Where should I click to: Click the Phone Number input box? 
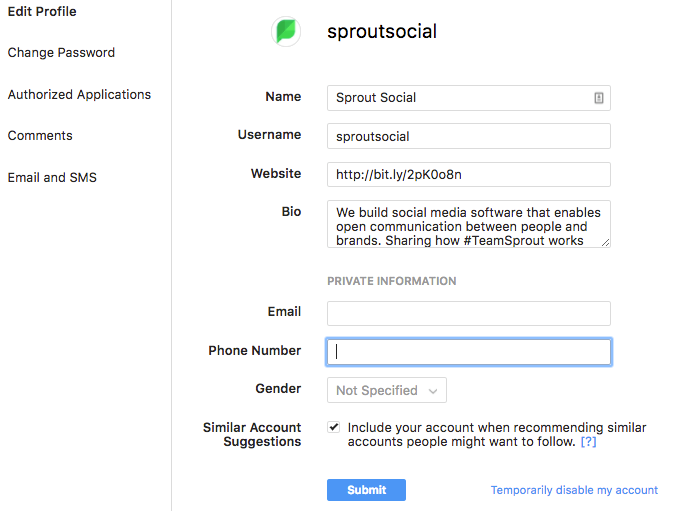pos(468,352)
